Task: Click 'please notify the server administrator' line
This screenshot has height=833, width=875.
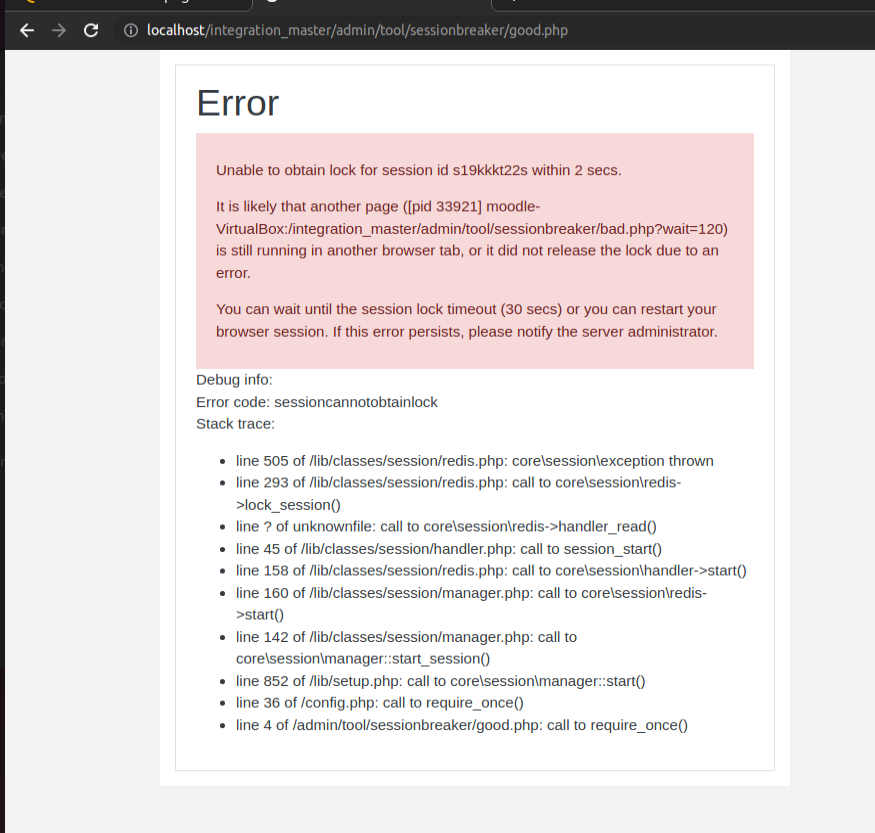Action: pos(467,331)
